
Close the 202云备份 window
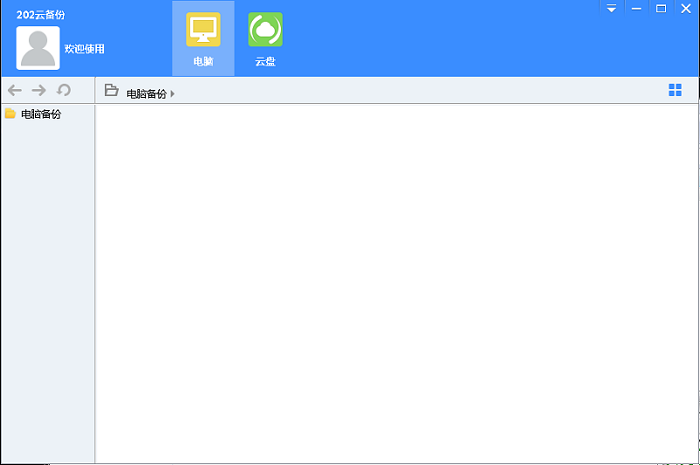(686, 8)
